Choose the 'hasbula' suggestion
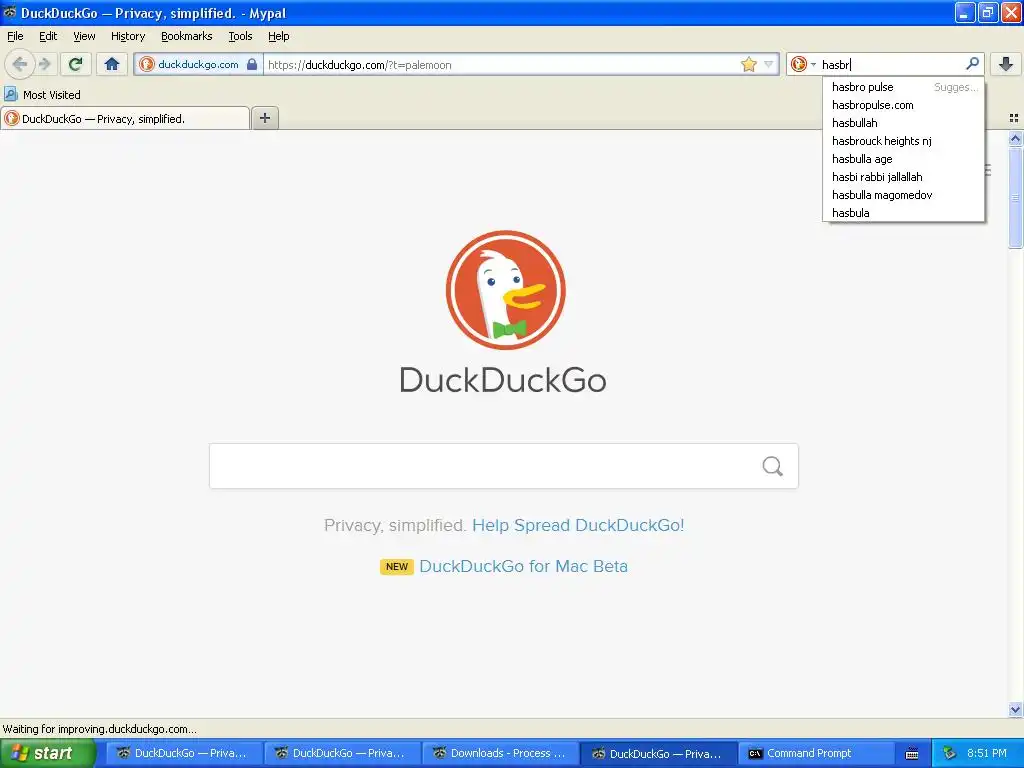This screenshot has width=1024, height=768. pyautogui.click(x=903, y=213)
